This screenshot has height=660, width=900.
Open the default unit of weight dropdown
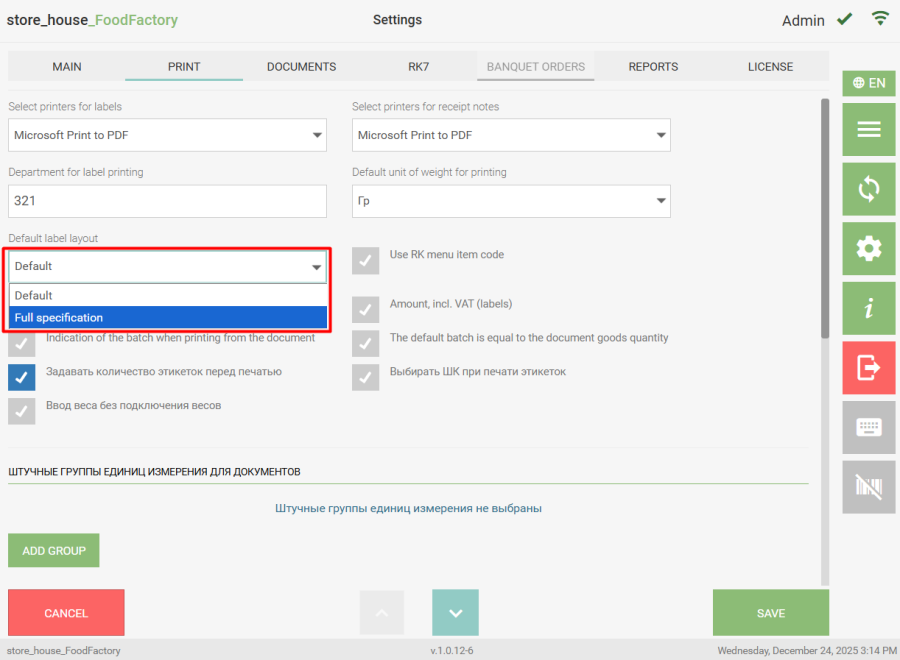coord(511,201)
